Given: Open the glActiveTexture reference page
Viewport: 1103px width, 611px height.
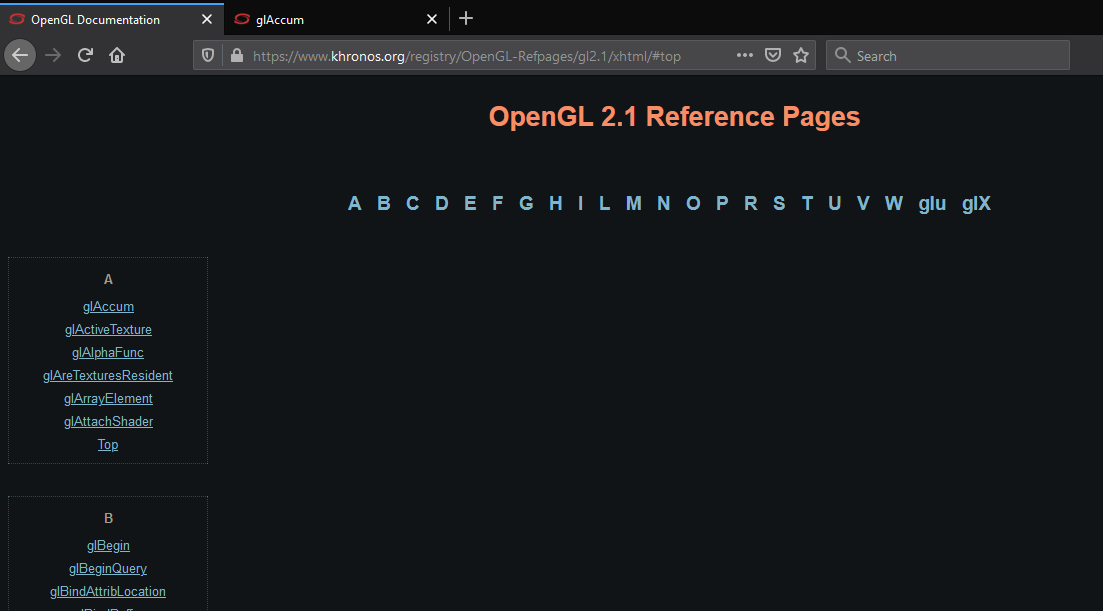Looking at the screenshot, I should tap(108, 330).
